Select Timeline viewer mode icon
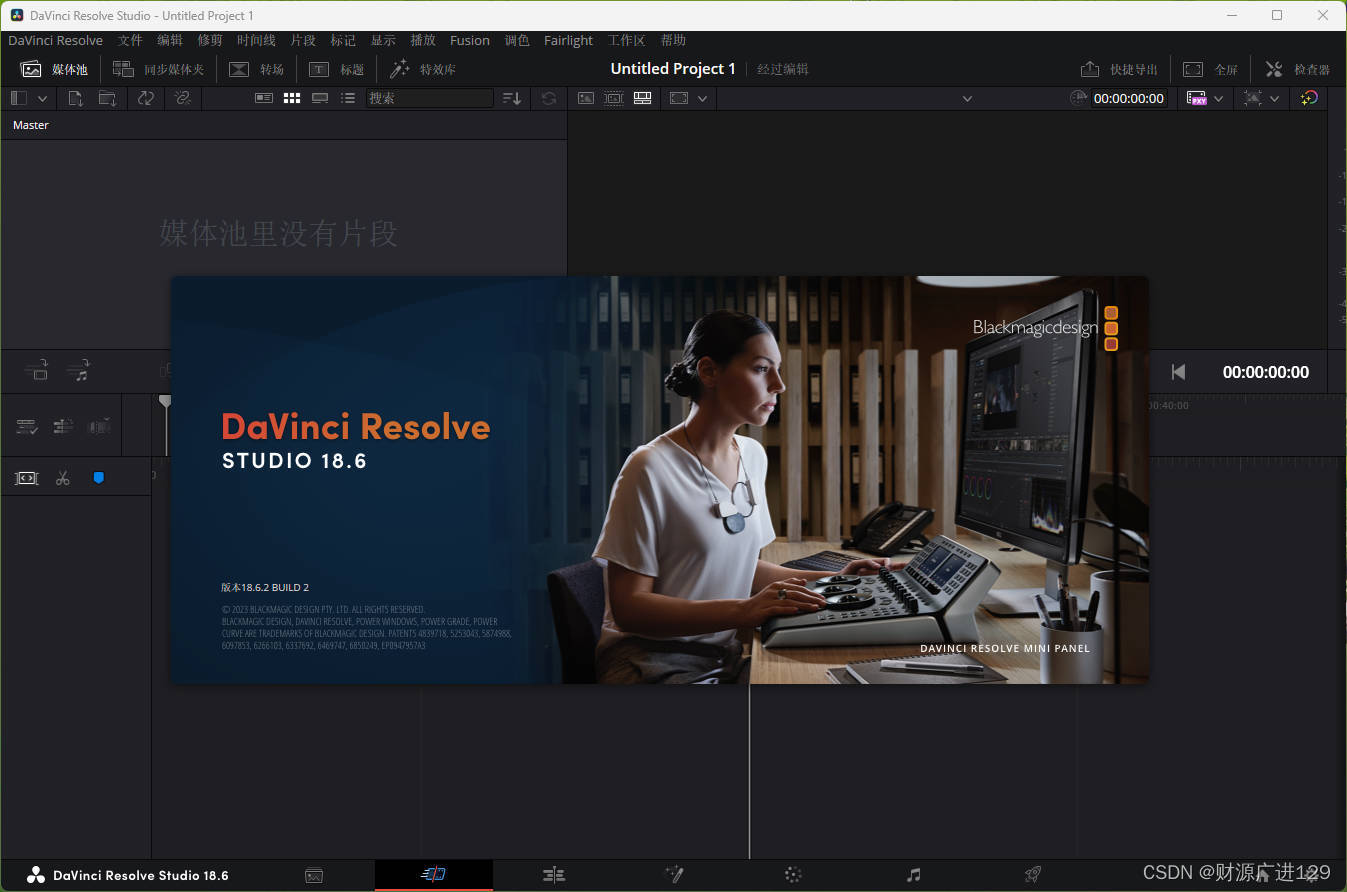This screenshot has height=892, width=1347. tap(643, 98)
